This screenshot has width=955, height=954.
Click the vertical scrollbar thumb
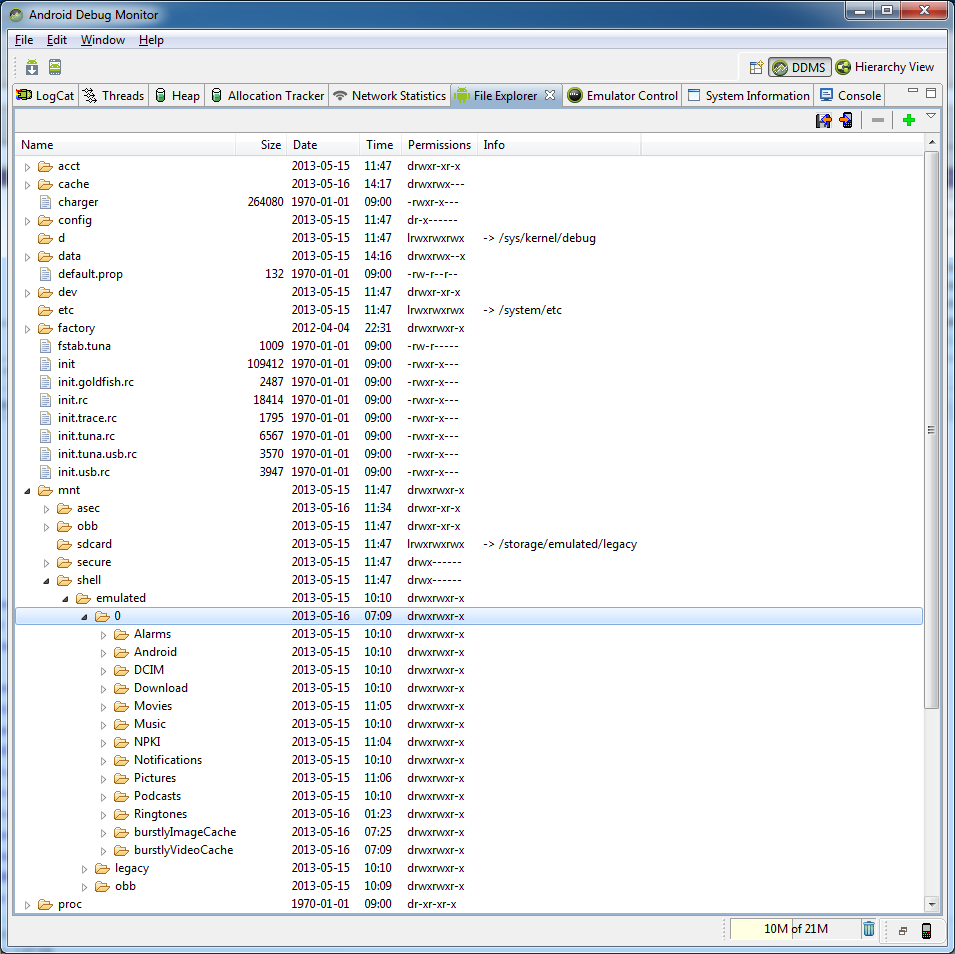931,430
